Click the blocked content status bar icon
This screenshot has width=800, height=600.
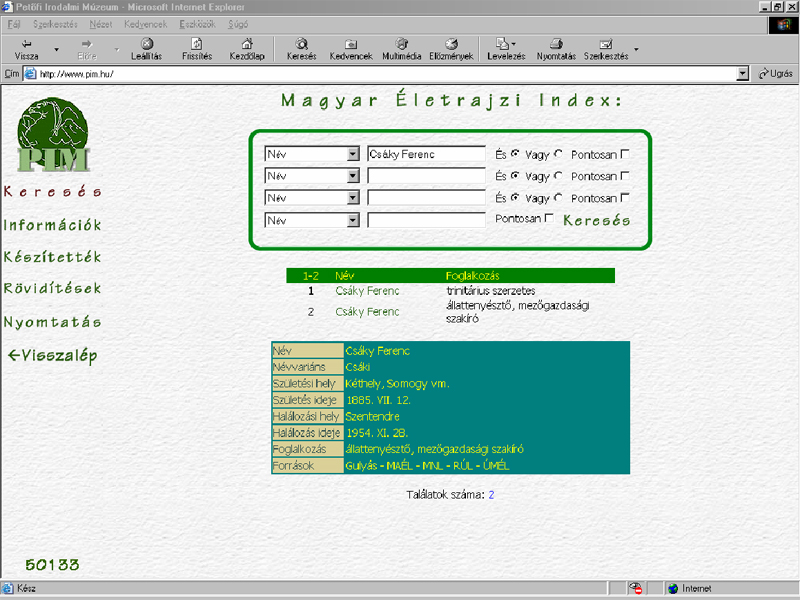(636, 588)
